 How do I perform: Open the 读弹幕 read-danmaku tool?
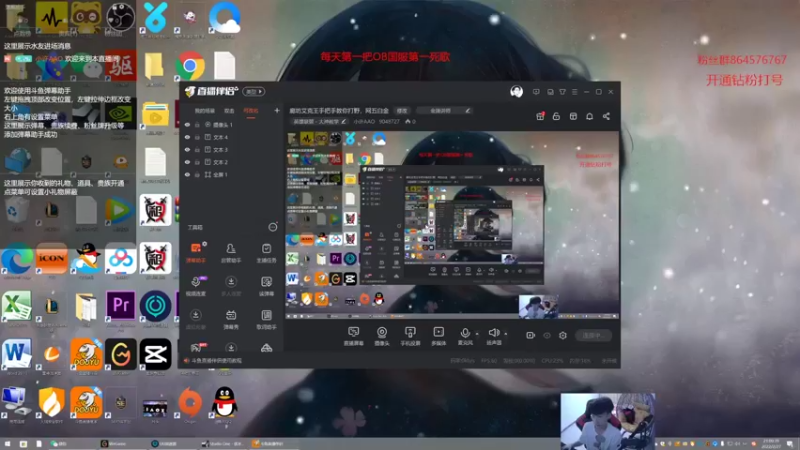[266, 286]
